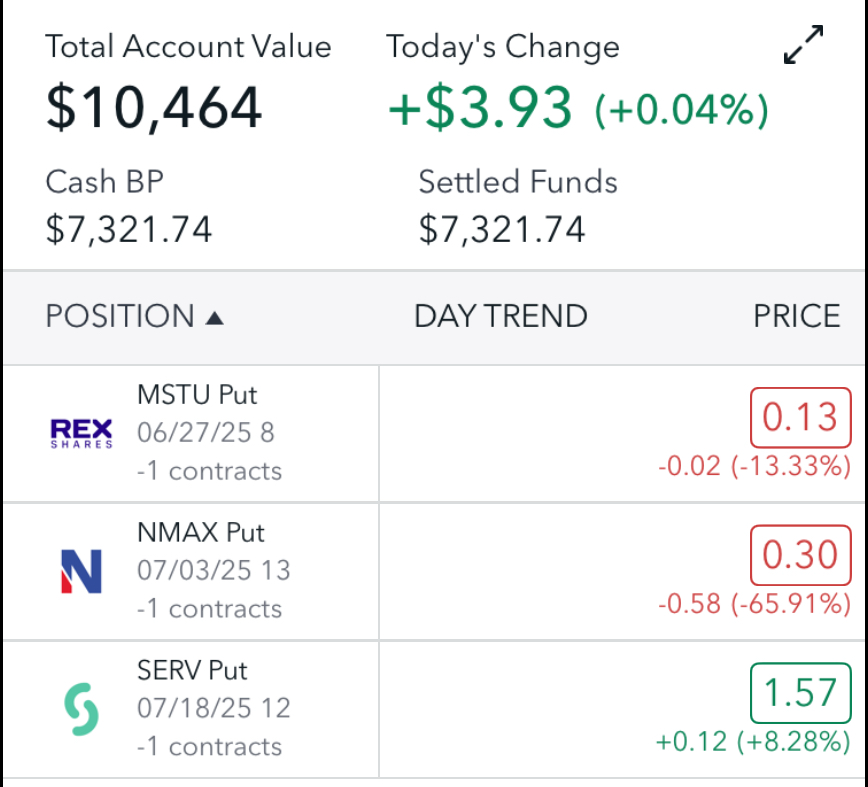Open the MSTU Put price box

(800, 418)
